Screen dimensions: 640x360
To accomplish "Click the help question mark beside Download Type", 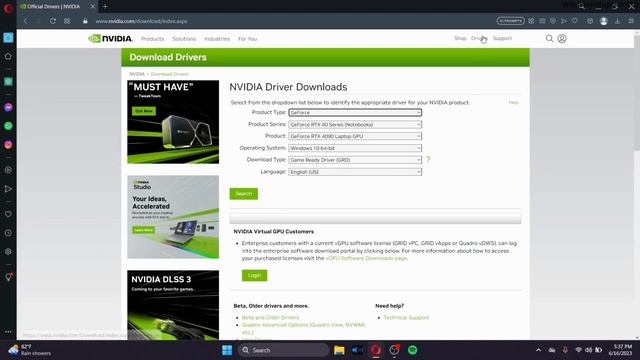I will pyautogui.click(x=428, y=160).
